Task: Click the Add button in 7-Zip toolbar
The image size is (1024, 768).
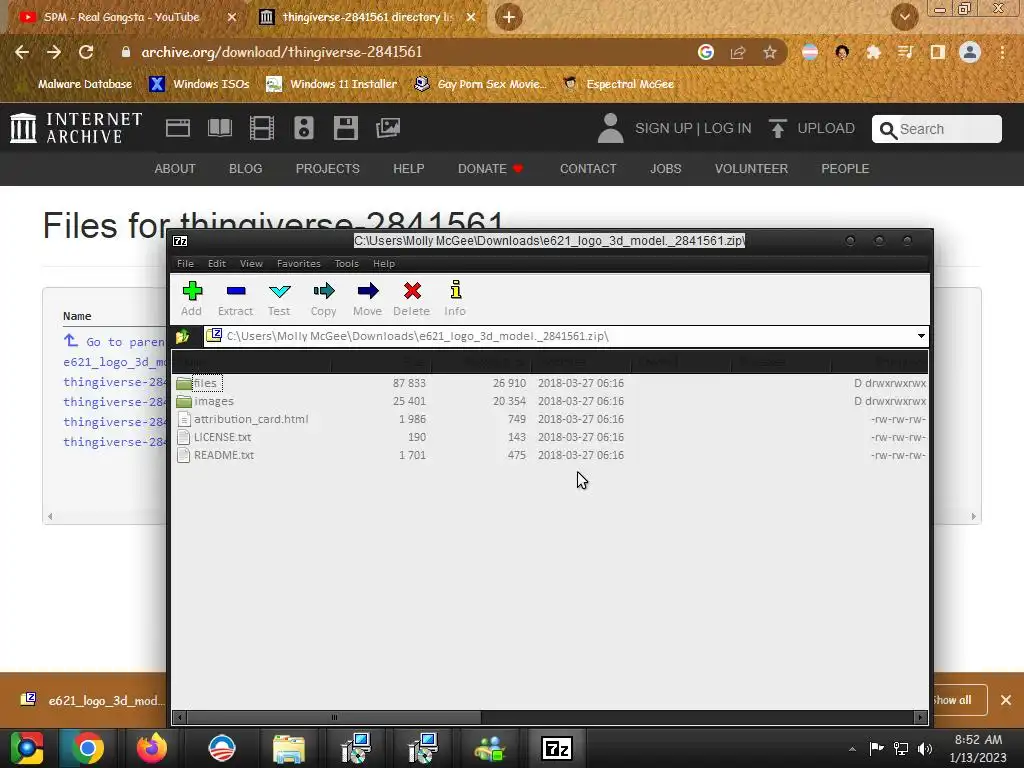Action: point(191,298)
